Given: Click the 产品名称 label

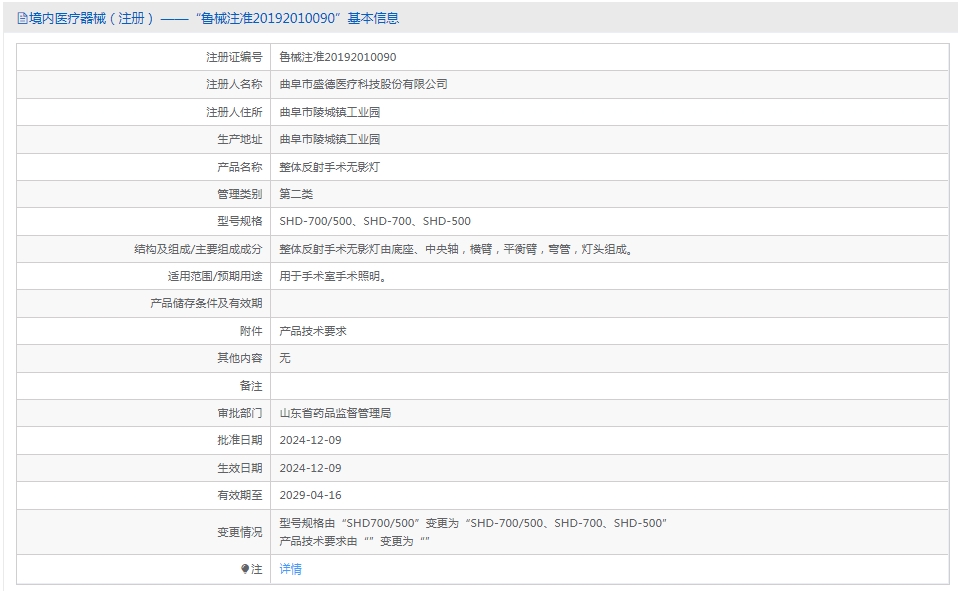Looking at the screenshot, I should [240, 167].
